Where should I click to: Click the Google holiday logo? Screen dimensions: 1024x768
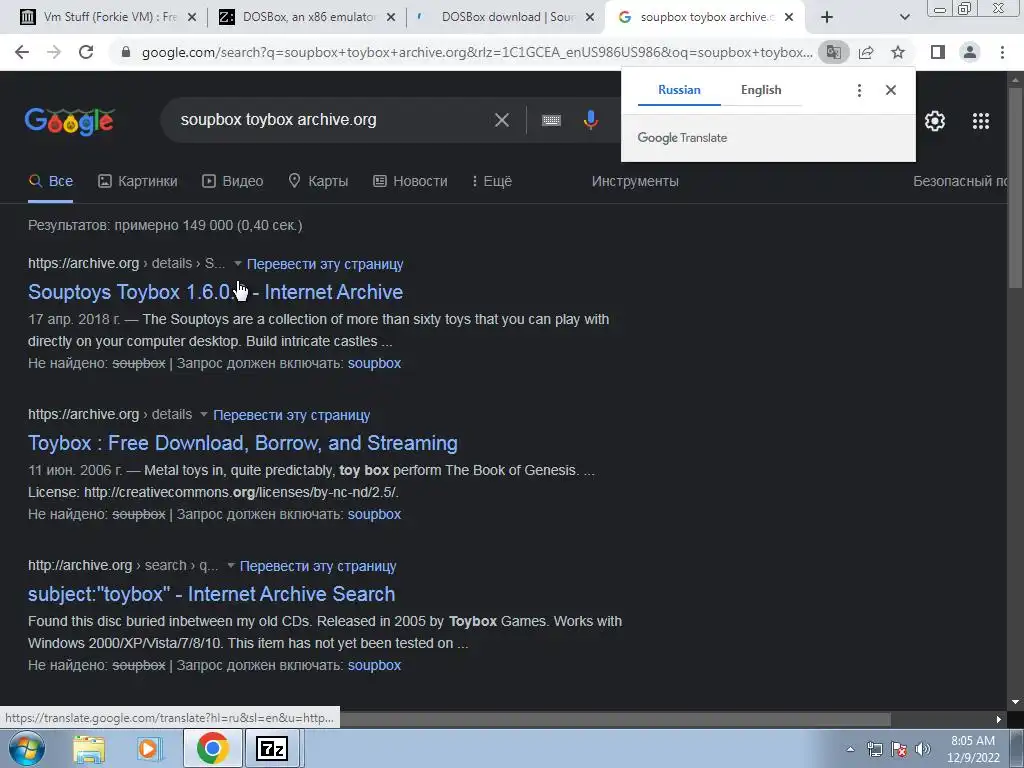70,121
